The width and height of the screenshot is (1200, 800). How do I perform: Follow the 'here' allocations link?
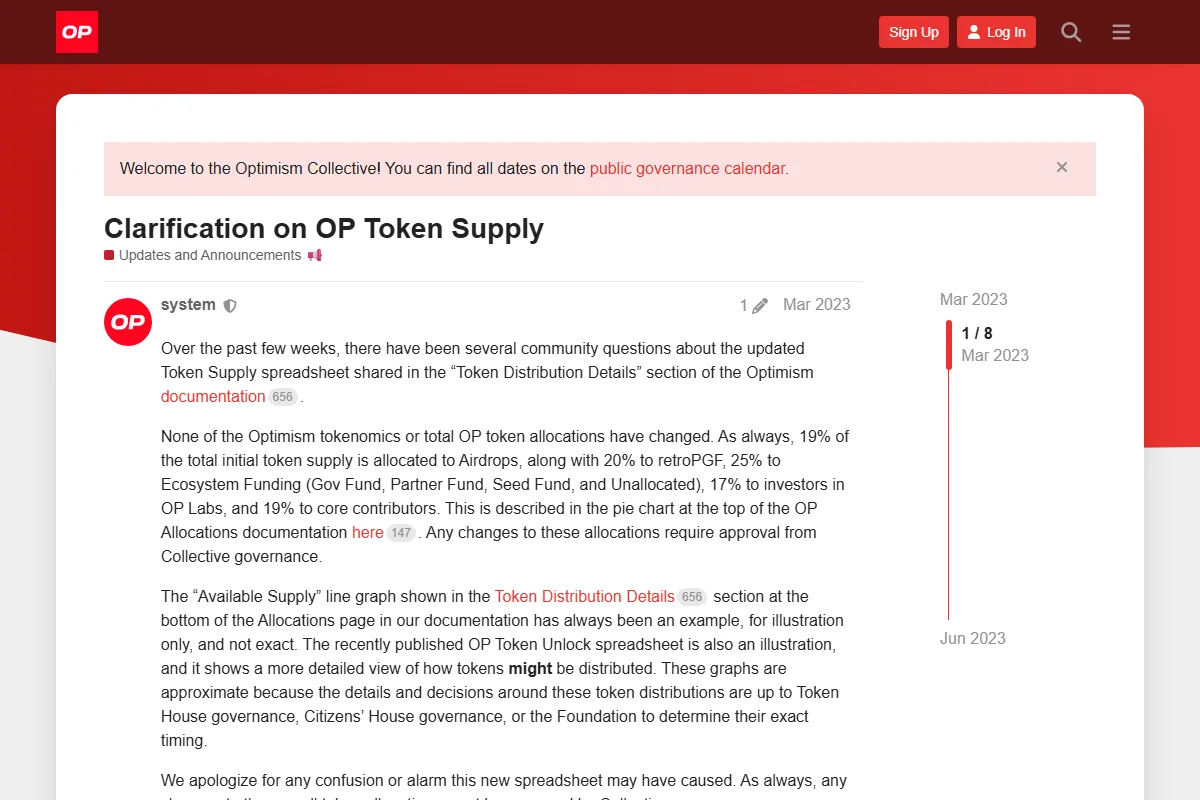(368, 532)
